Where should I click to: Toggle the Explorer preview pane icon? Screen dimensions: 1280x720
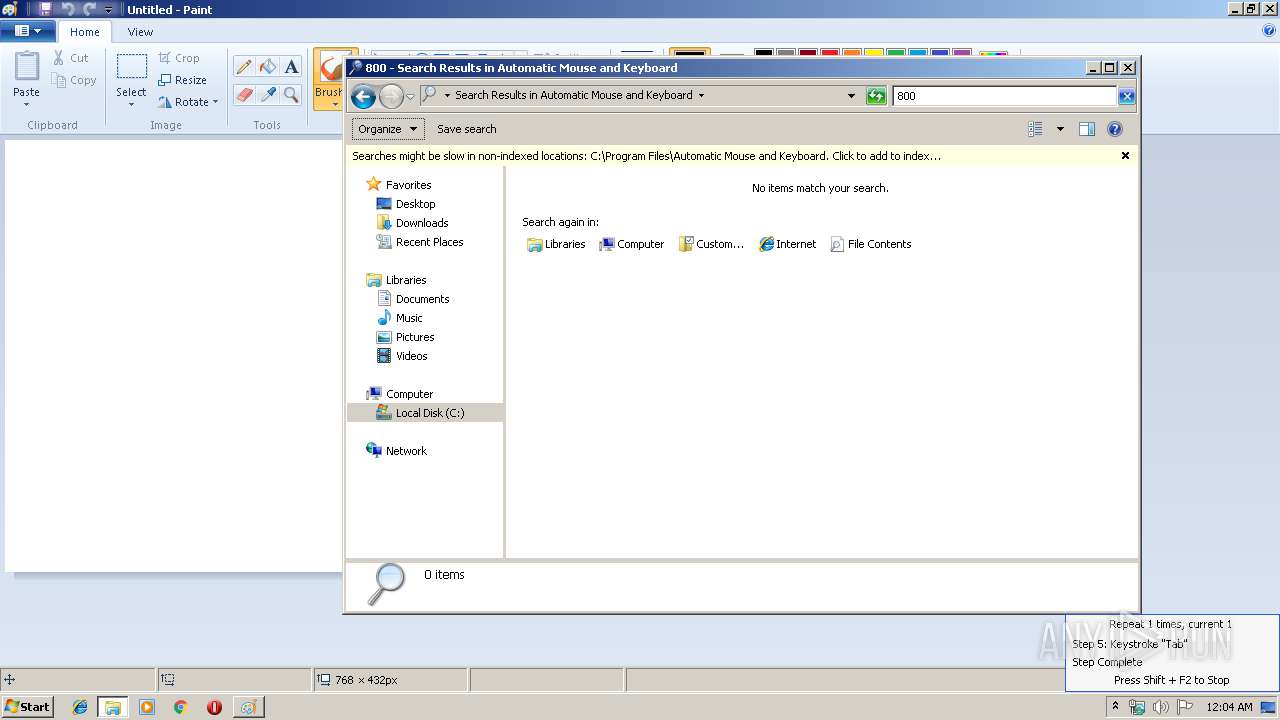[1087, 129]
